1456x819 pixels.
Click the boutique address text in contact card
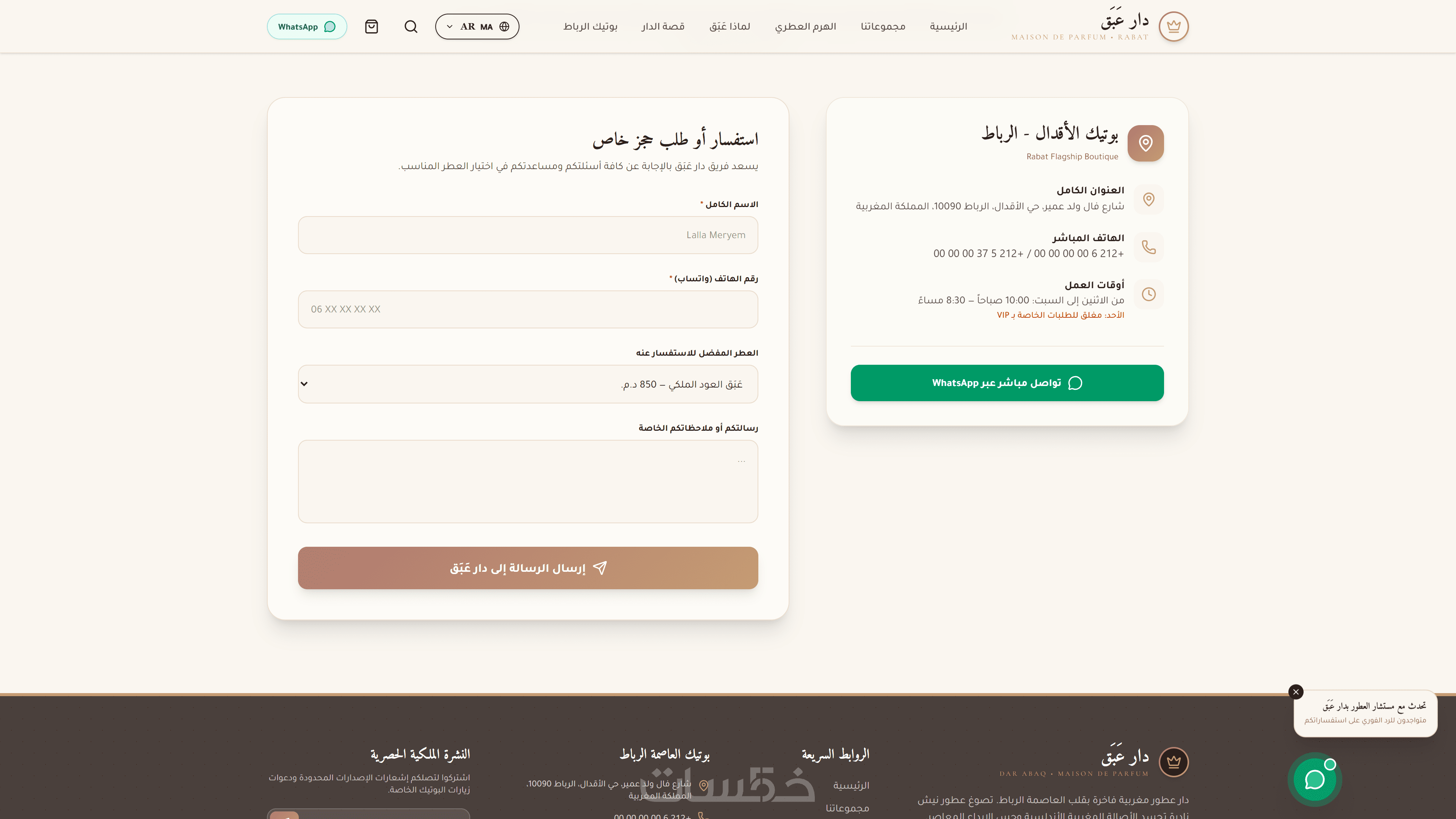pyautogui.click(x=990, y=206)
